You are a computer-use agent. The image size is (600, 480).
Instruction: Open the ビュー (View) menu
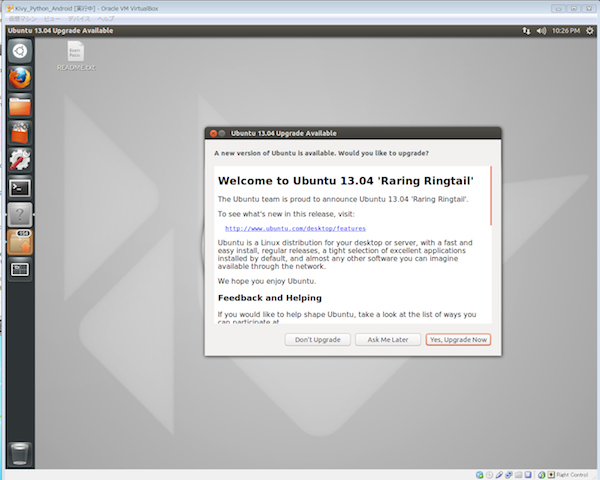[x=52, y=19]
